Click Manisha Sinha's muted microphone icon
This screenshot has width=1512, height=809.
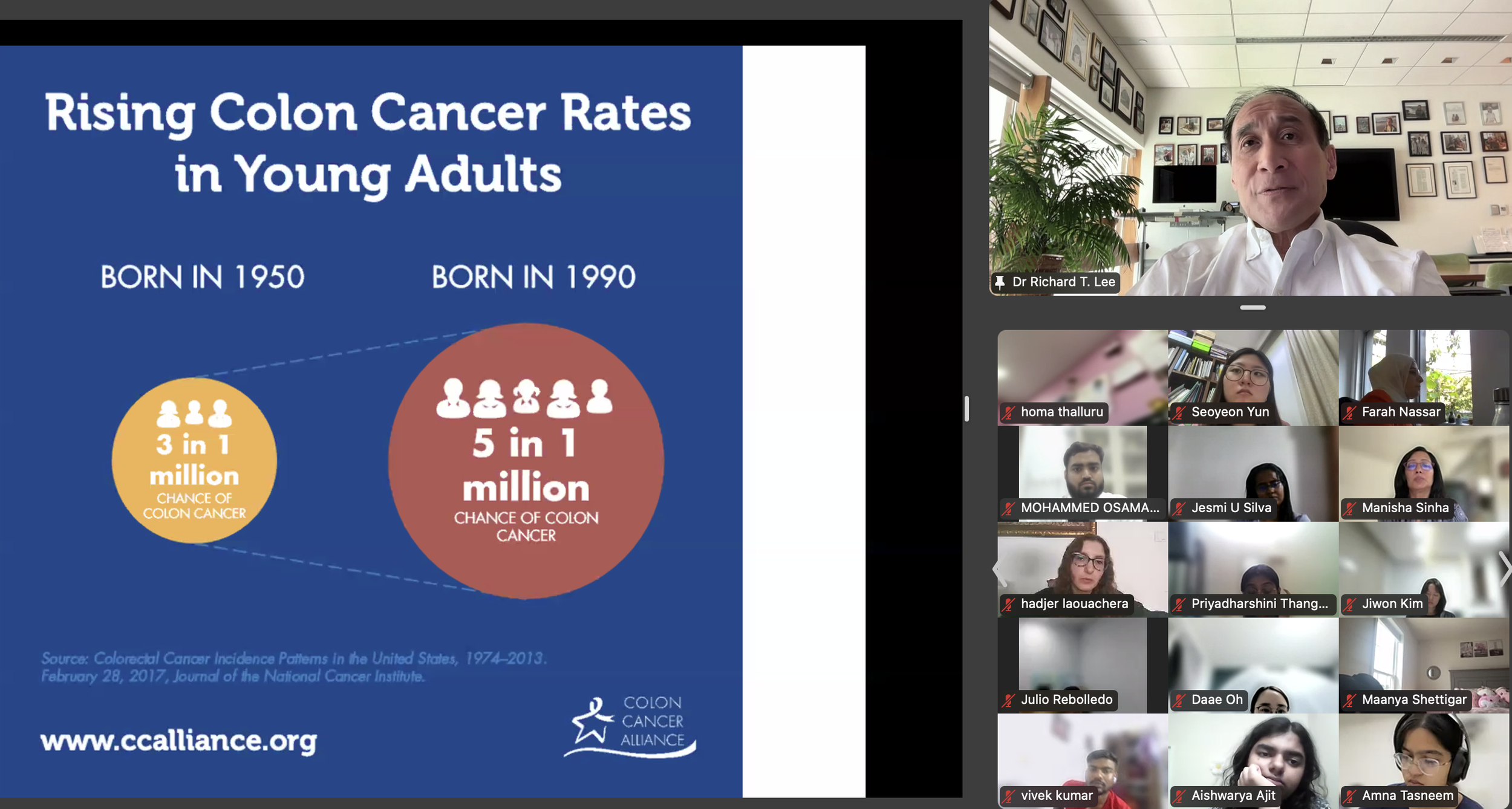[1349, 508]
